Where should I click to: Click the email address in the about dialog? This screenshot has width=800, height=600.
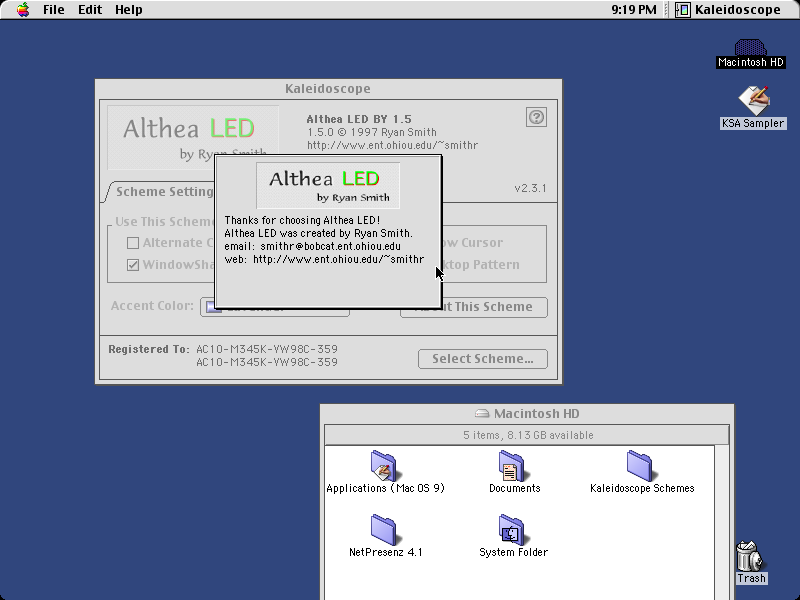point(330,246)
